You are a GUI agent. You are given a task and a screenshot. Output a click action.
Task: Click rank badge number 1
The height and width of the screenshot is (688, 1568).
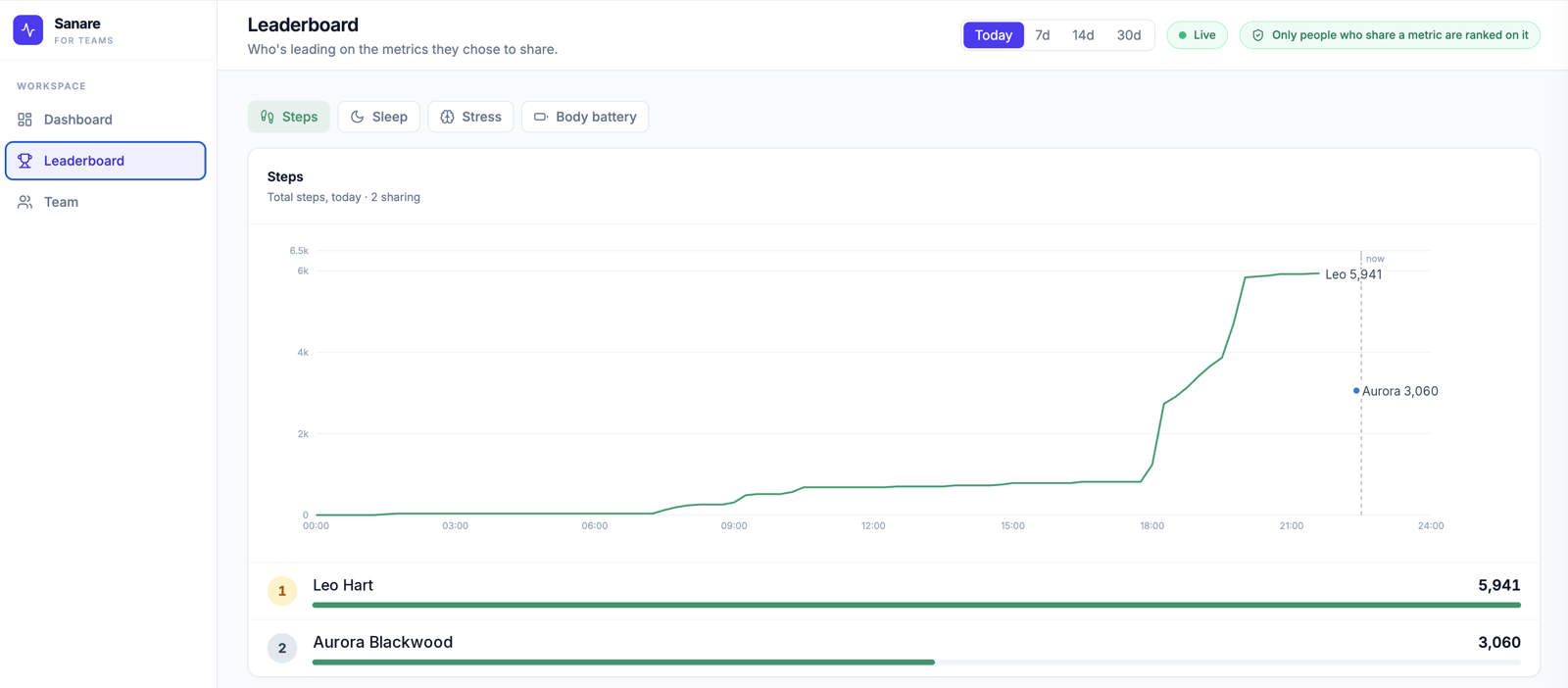pyautogui.click(x=282, y=591)
